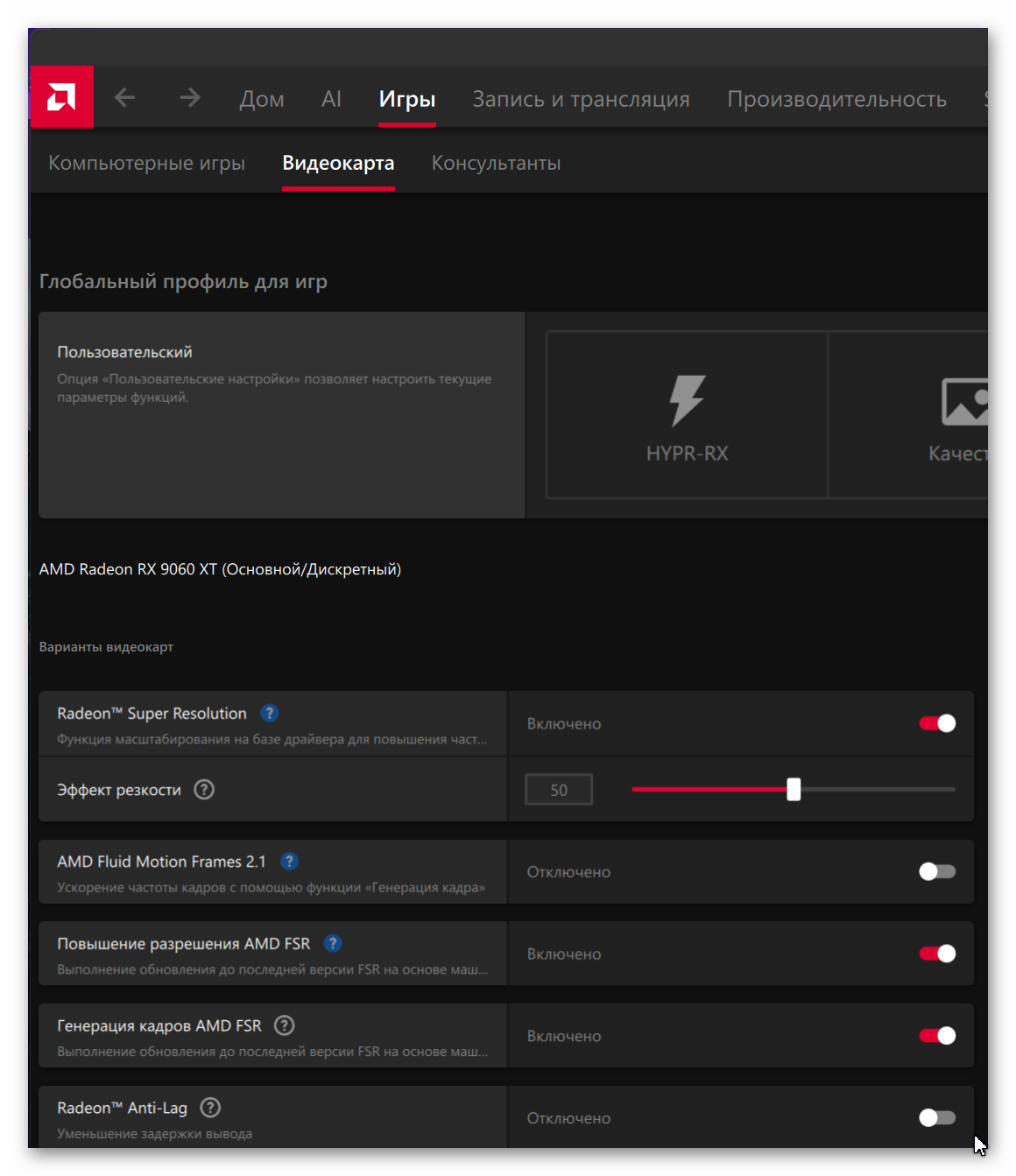Turn off Генерация кадров AMD FSR toggle
Viewport: 1016px width, 1176px height.
937,1036
